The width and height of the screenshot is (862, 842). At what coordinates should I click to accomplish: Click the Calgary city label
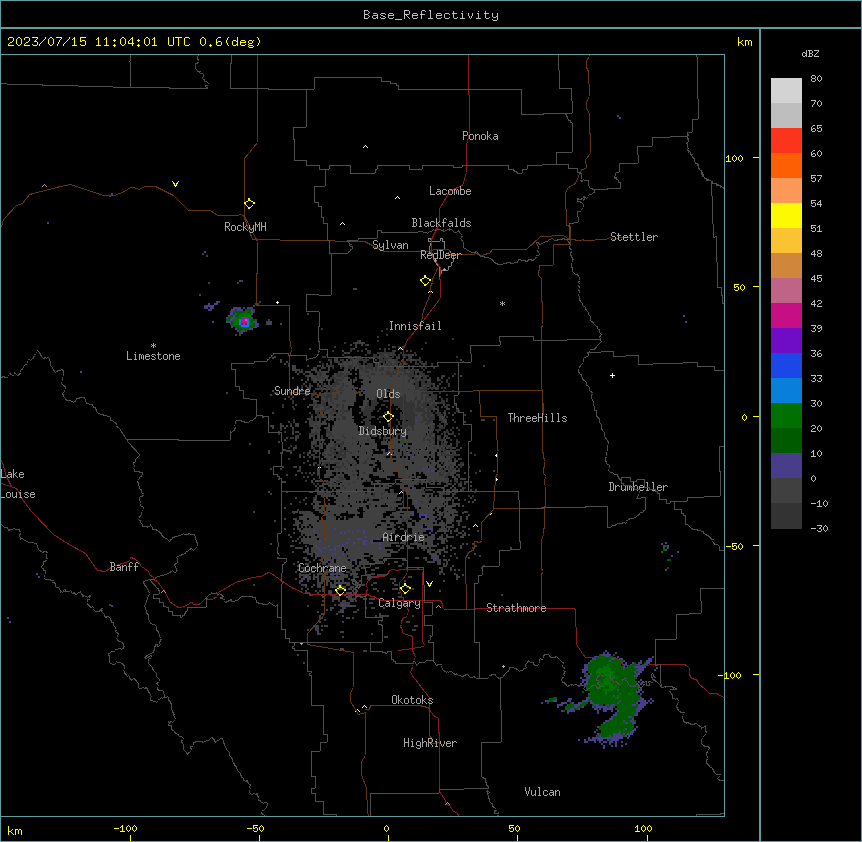[399, 603]
